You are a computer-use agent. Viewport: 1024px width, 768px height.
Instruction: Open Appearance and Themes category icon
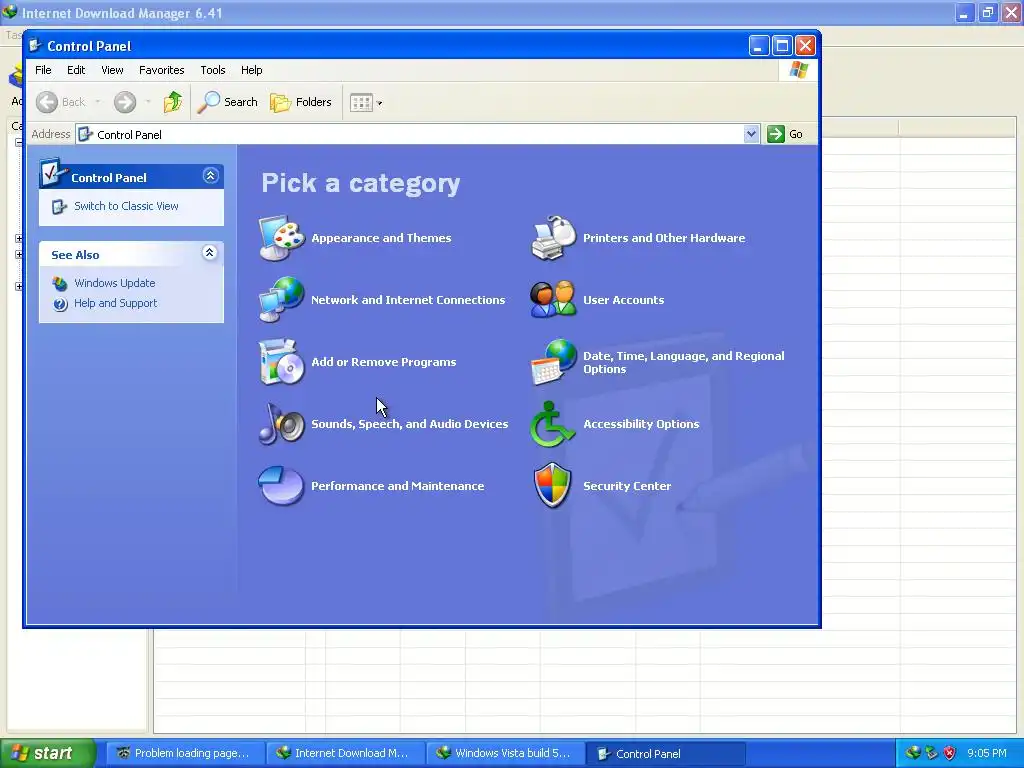[x=281, y=238]
